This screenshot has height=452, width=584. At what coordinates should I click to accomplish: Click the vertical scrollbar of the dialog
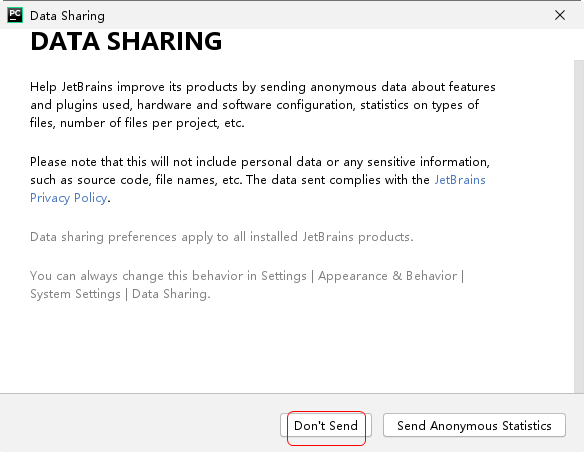(579, 226)
